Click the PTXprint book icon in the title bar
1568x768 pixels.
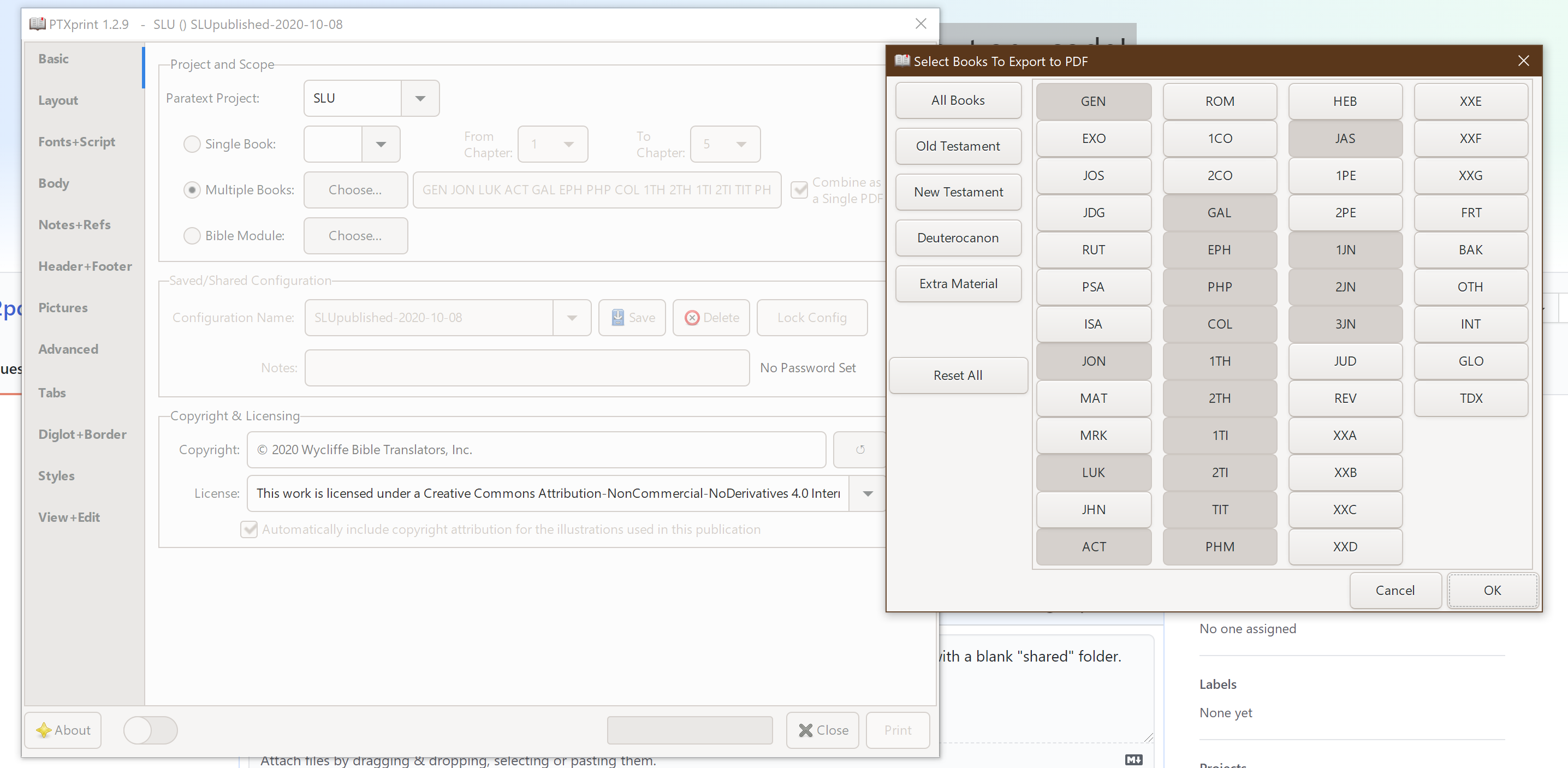click(37, 23)
